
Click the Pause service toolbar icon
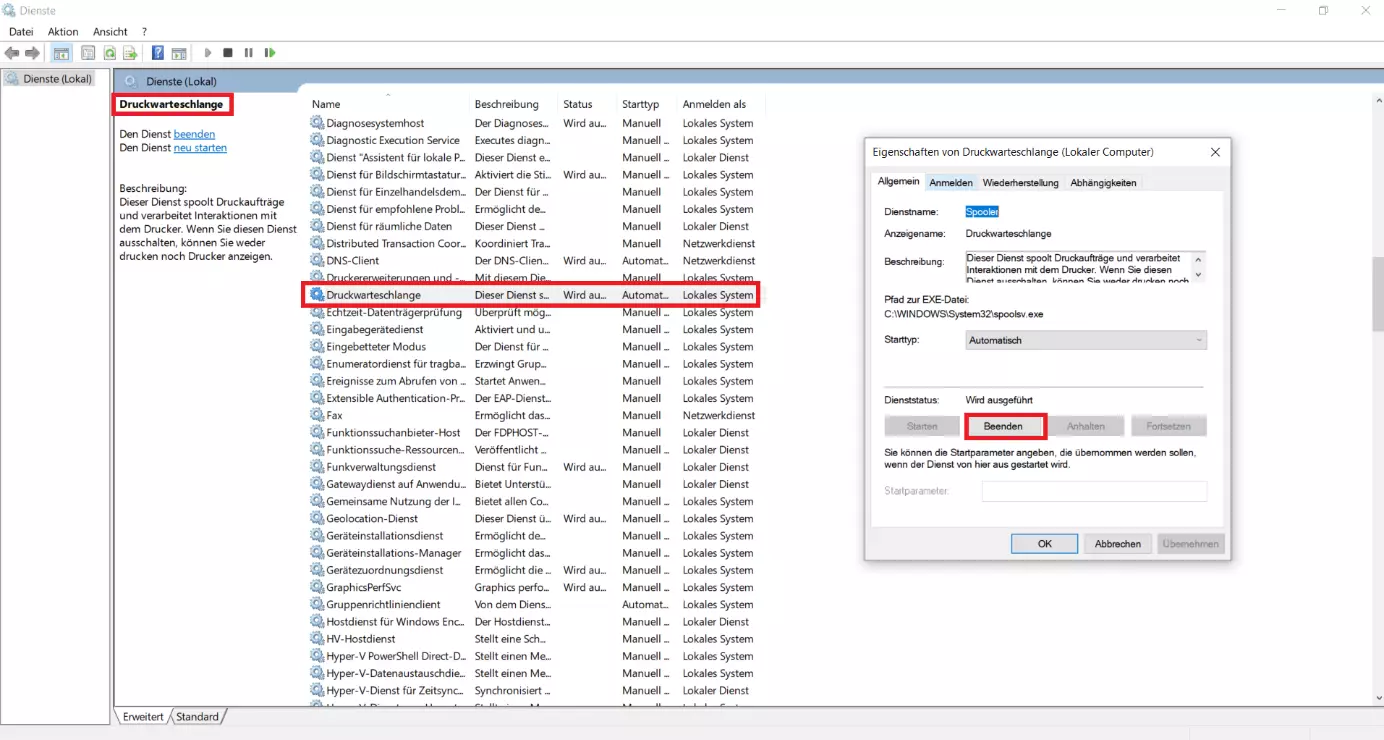pos(248,53)
